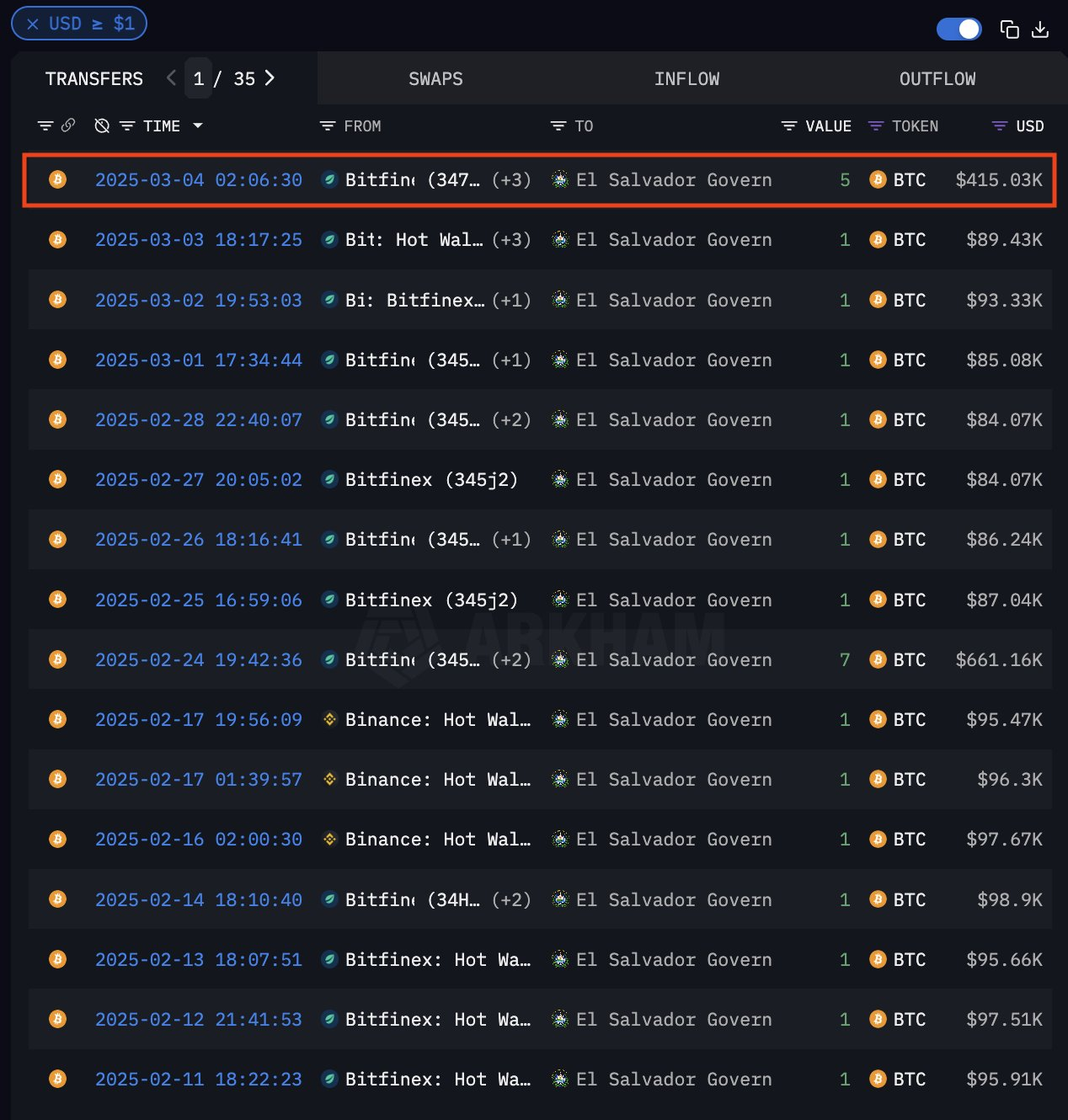1068x1120 pixels.
Task: Go to next transfers page
Action: click(x=270, y=78)
